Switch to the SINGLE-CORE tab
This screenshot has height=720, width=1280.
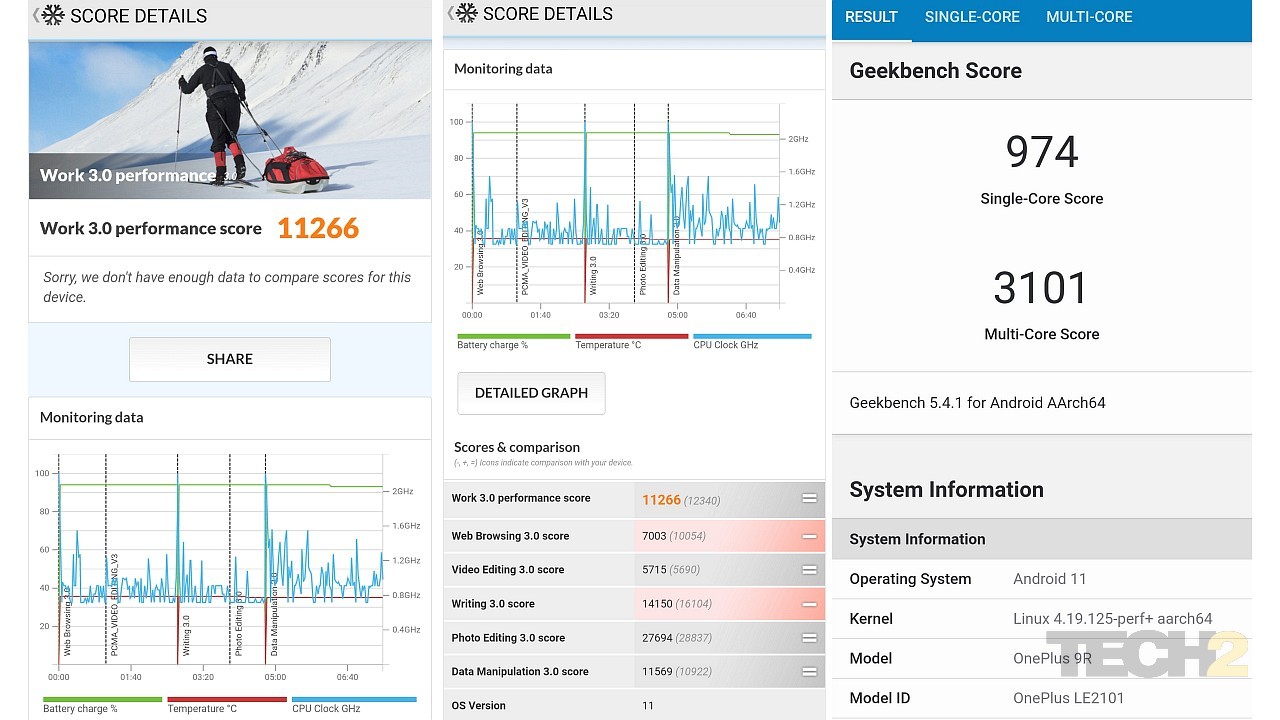pyautogui.click(x=972, y=17)
